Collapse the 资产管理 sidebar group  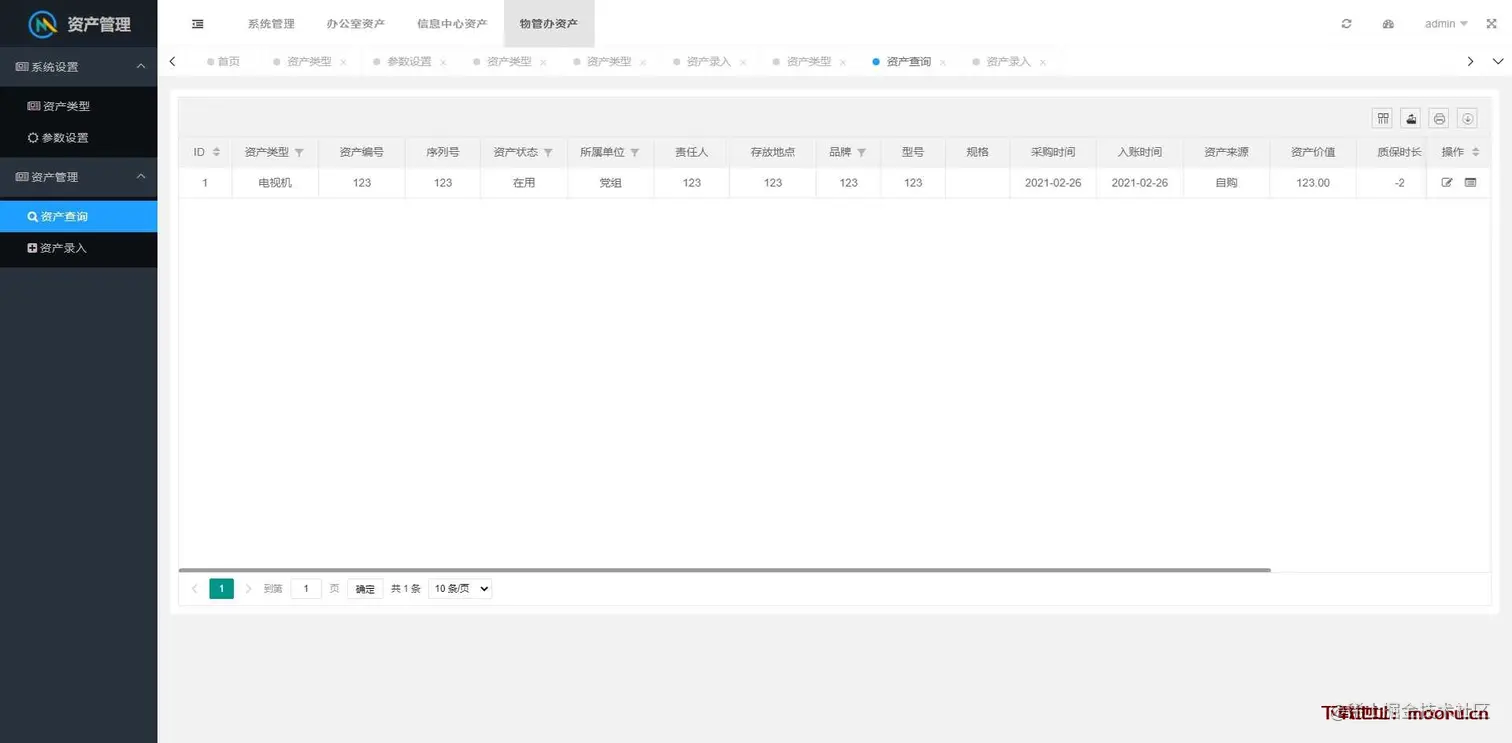coord(78,177)
